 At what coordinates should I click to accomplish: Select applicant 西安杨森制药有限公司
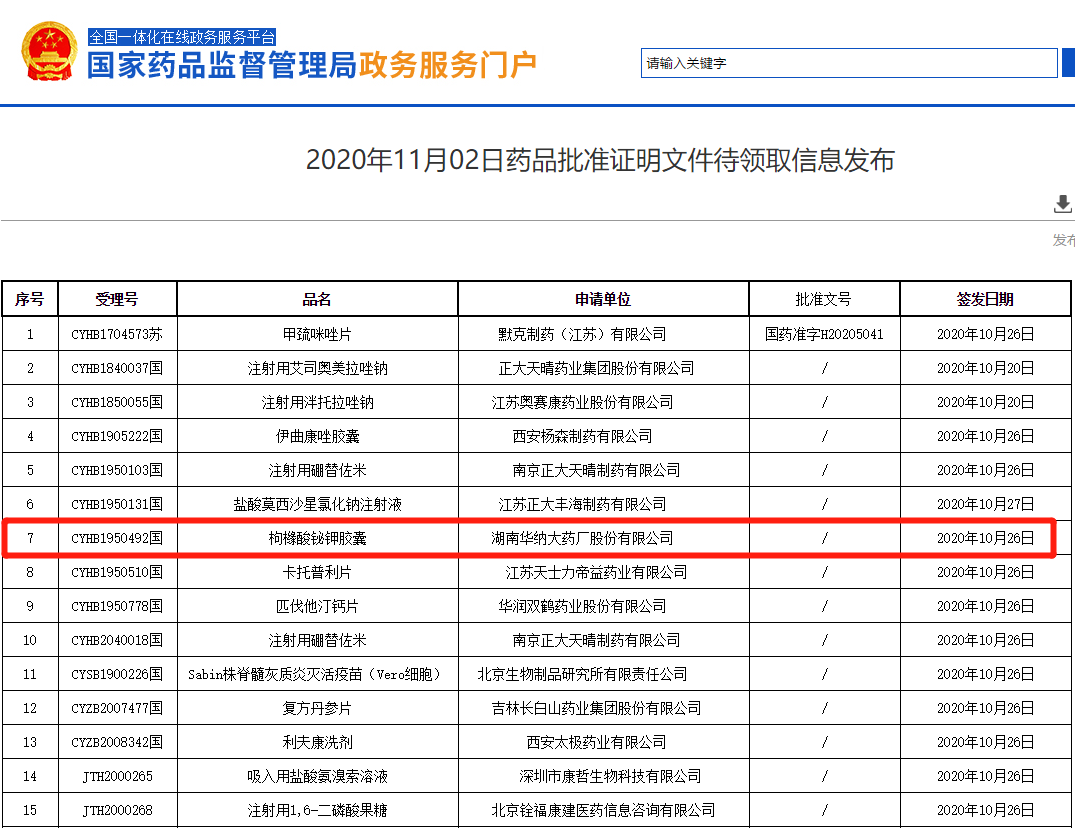click(582, 437)
